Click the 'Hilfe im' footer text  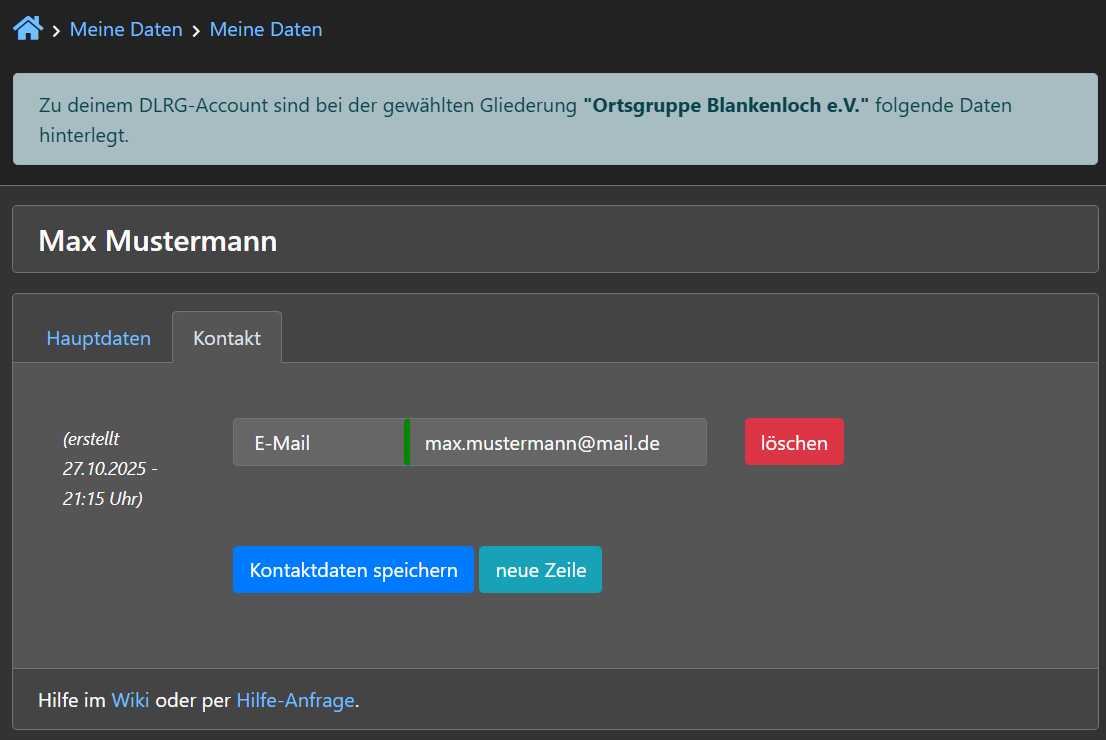(x=72, y=700)
